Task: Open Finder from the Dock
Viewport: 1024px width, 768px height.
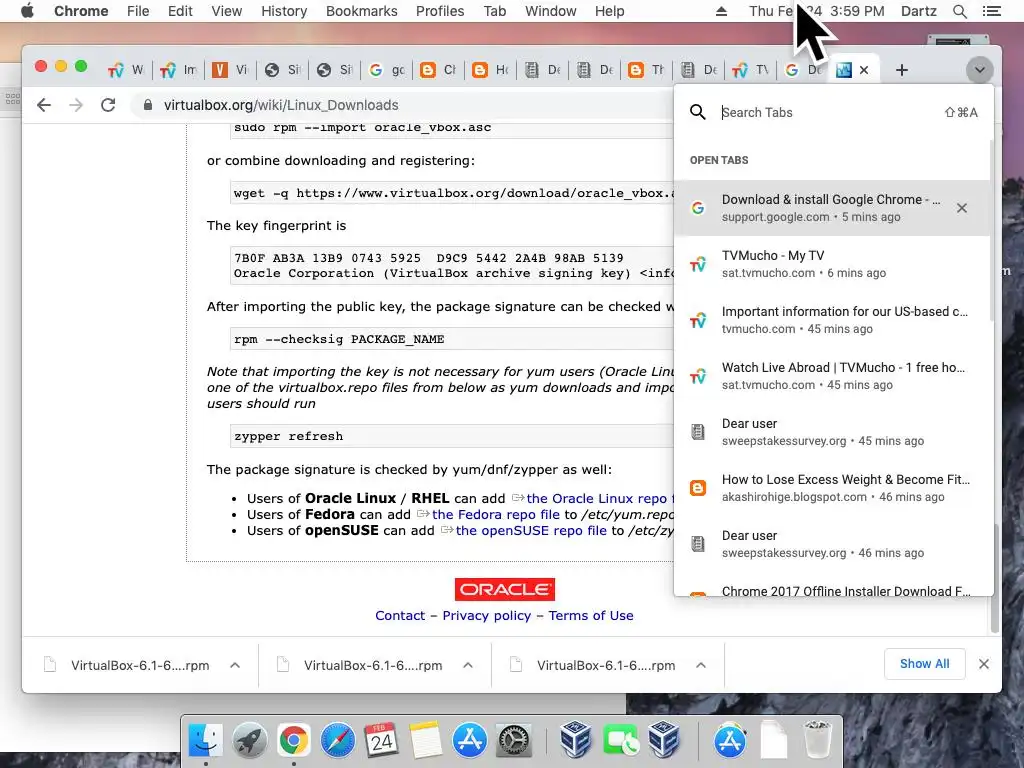Action: click(206, 740)
